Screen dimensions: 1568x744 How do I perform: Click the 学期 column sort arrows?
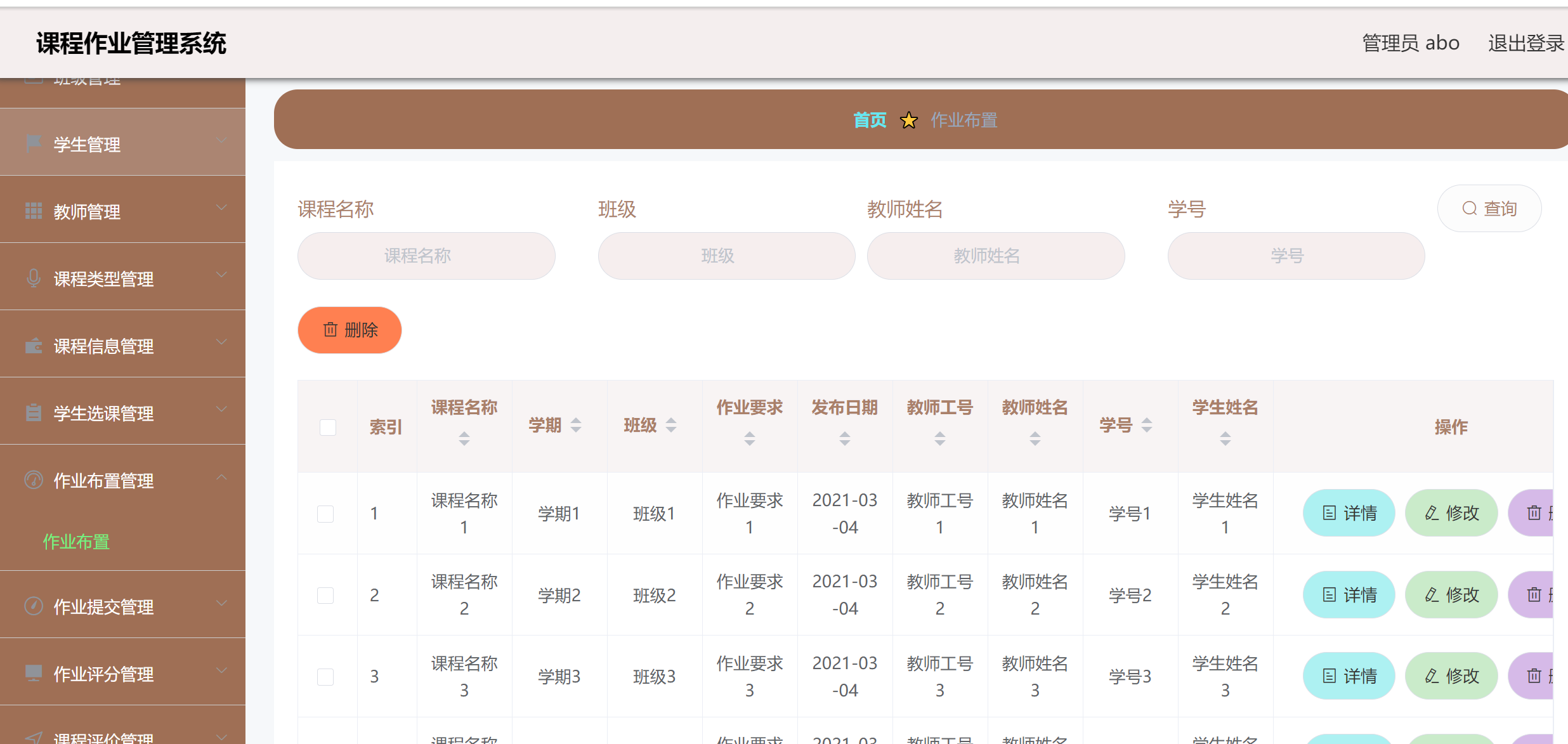[576, 426]
